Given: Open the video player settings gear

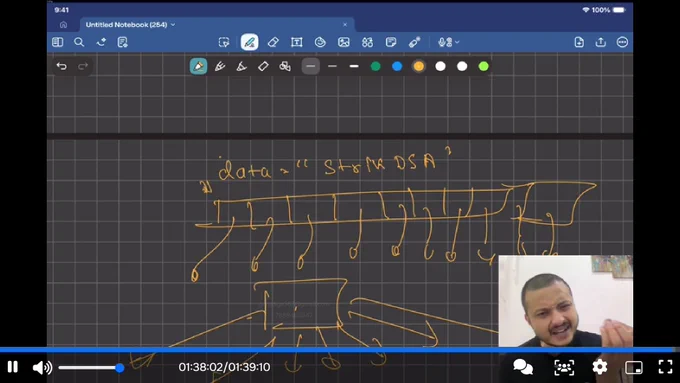Looking at the screenshot, I should (x=600, y=367).
